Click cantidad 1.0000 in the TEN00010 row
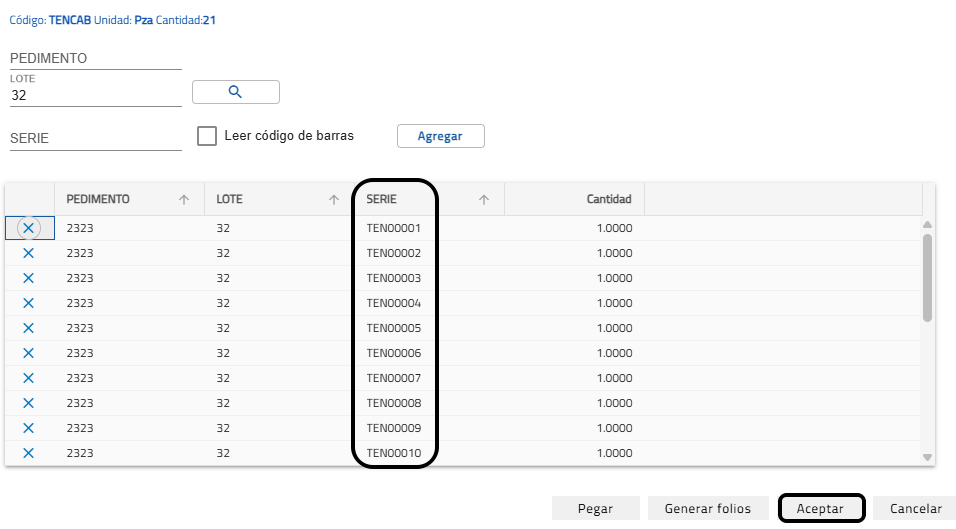This screenshot has height=529, width=956. (x=615, y=453)
